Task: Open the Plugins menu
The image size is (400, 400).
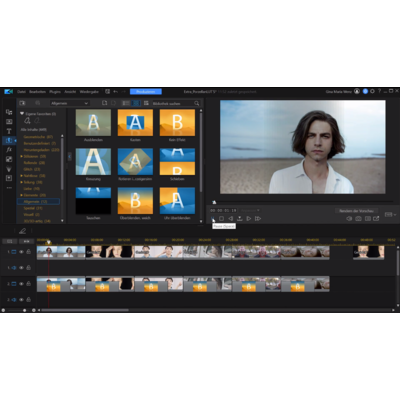Action: [x=55, y=91]
